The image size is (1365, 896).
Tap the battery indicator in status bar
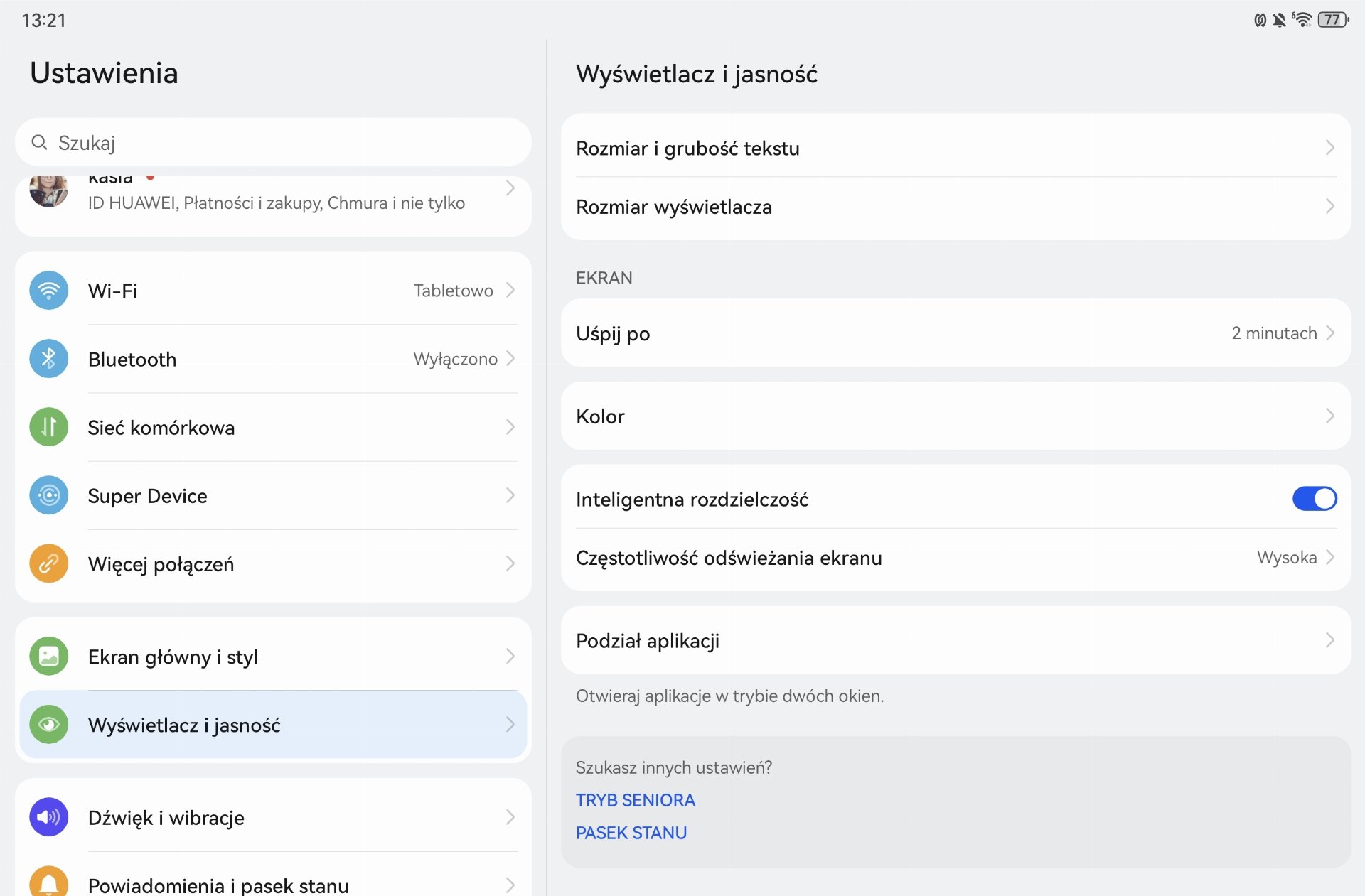[1333, 20]
